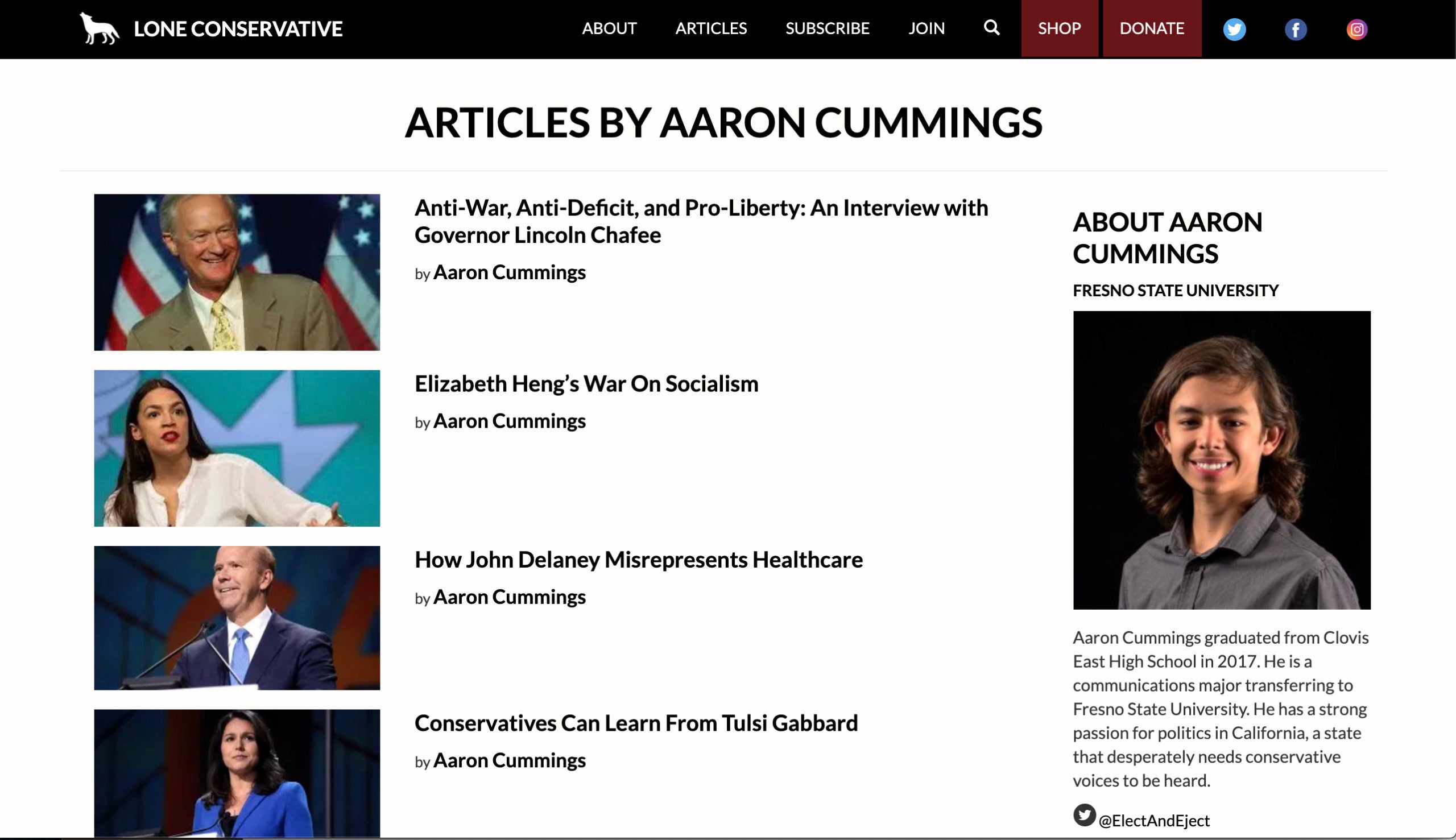Open the Articles menu item

pos(711,28)
